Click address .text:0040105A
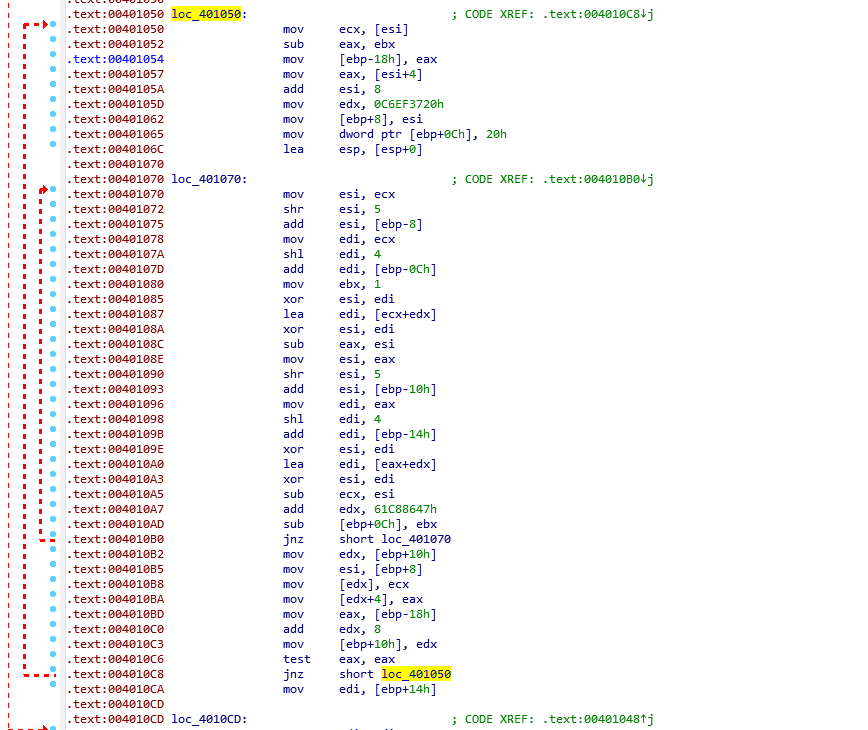 click(x=115, y=89)
